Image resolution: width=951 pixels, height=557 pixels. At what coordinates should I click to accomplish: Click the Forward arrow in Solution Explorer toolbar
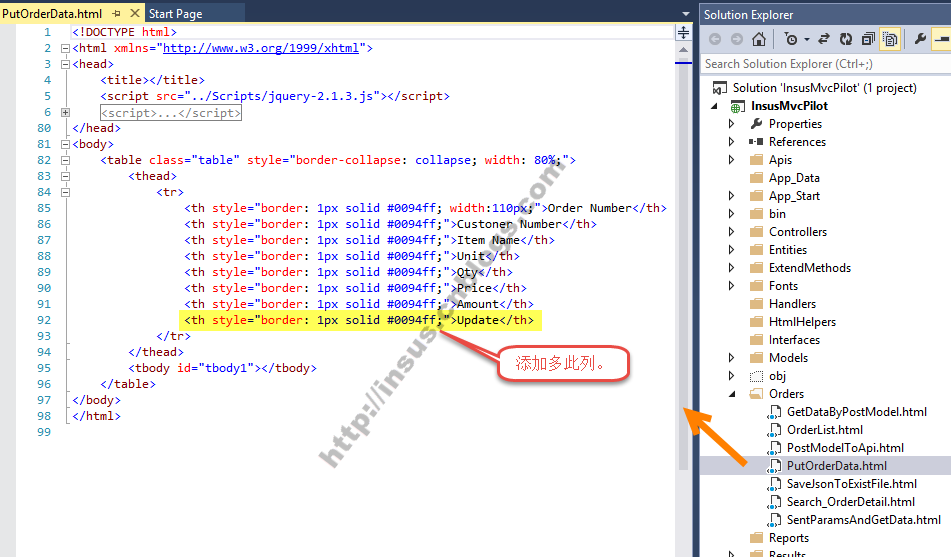pos(737,39)
